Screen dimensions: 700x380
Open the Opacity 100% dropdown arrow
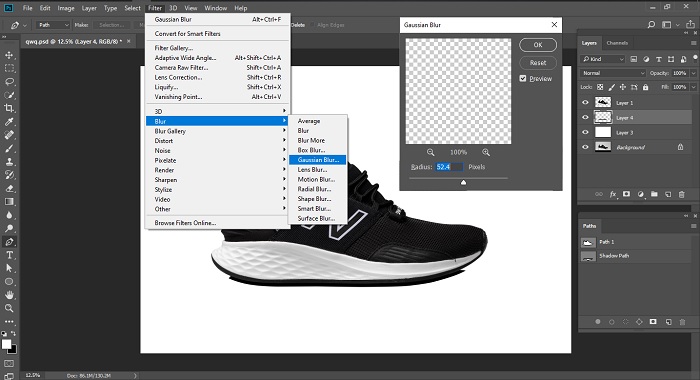pos(693,73)
